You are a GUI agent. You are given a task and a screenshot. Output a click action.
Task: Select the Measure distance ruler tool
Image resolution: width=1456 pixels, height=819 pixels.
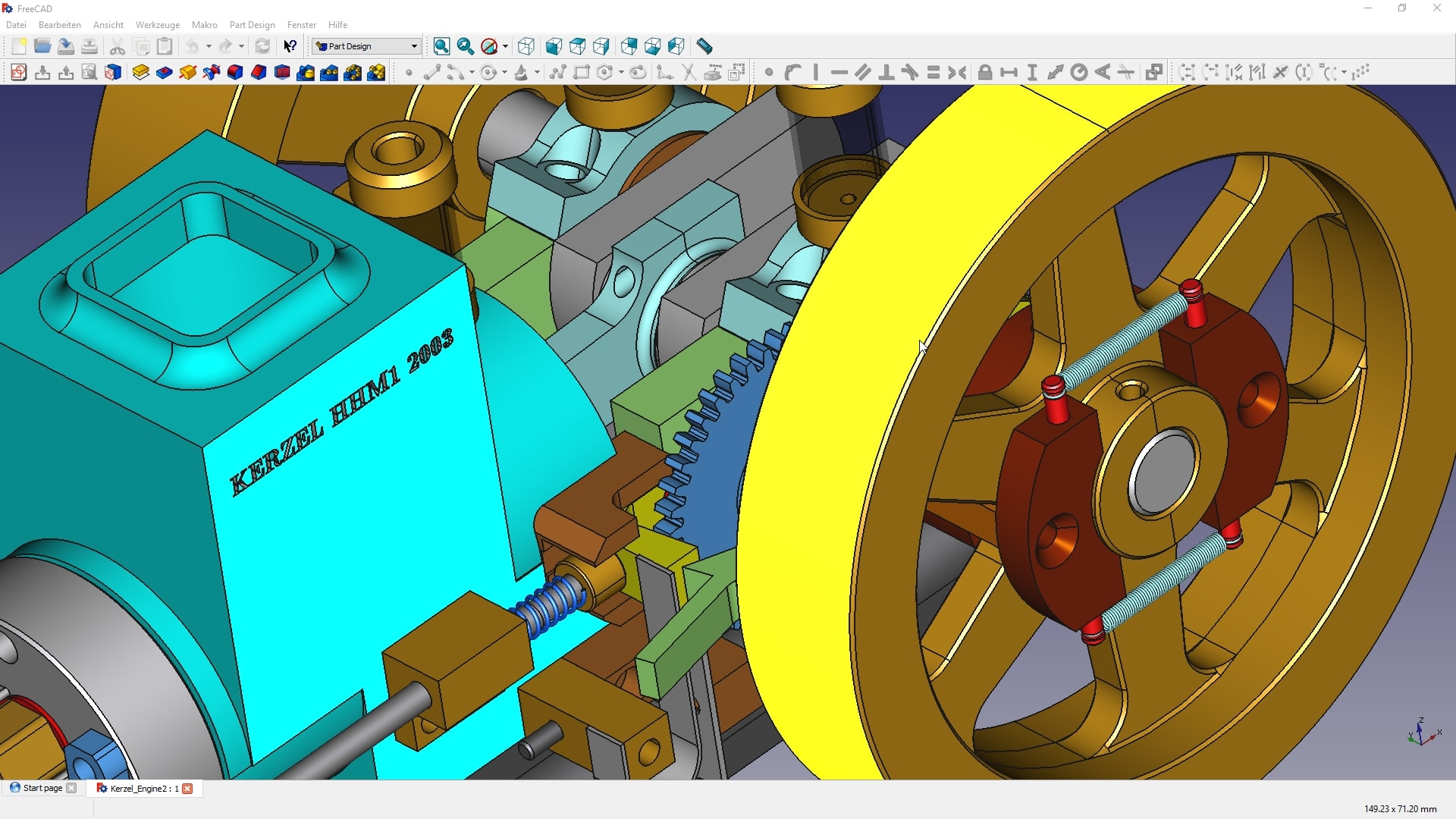704,46
